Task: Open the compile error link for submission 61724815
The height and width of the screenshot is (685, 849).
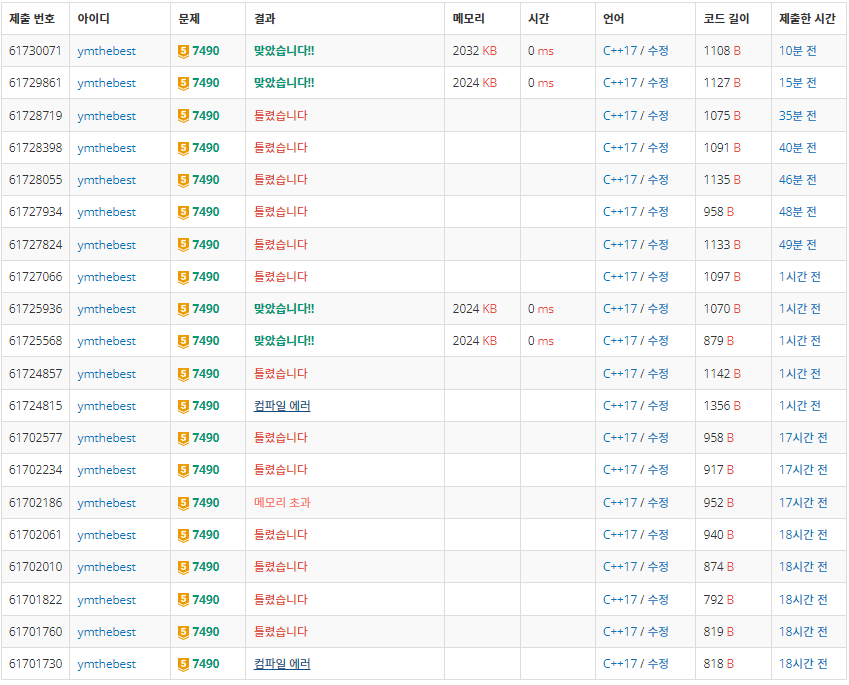Action: tap(282, 406)
